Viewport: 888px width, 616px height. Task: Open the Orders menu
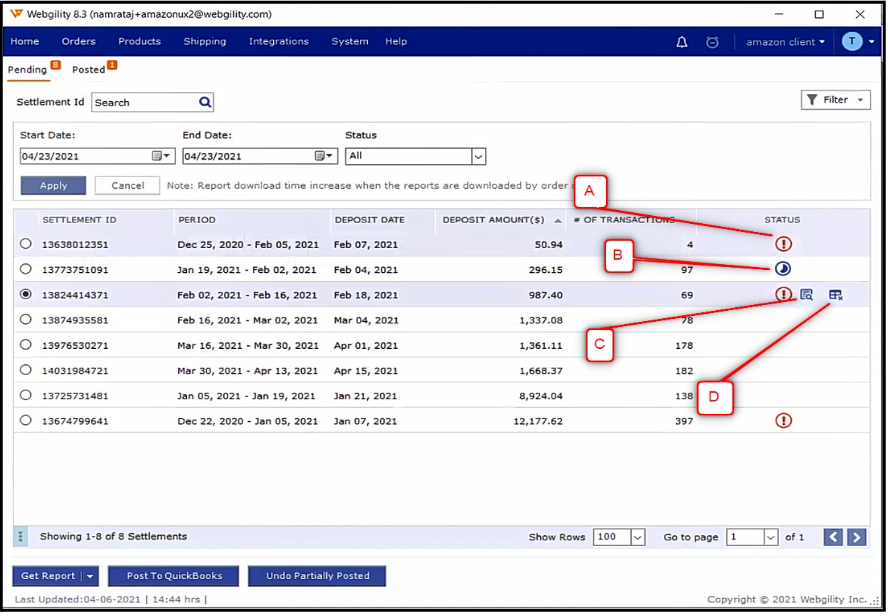pos(78,41)
